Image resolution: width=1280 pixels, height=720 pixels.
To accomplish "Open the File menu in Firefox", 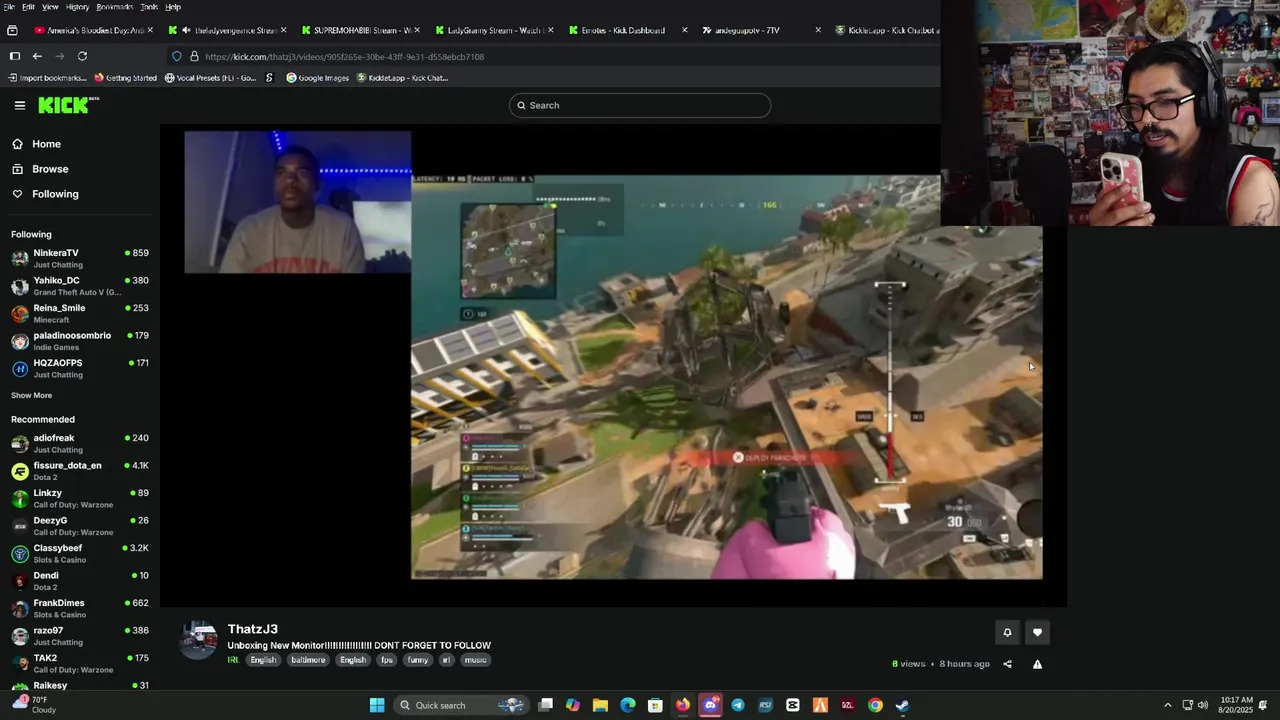I will [x=9, y=7].
